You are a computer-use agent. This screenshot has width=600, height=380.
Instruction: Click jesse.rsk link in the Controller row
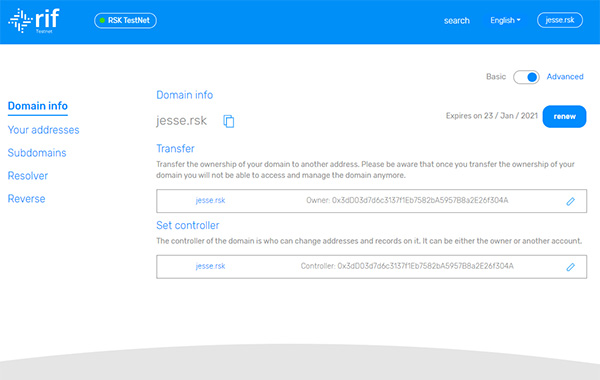pyautogui.click(x=210, y=266)
